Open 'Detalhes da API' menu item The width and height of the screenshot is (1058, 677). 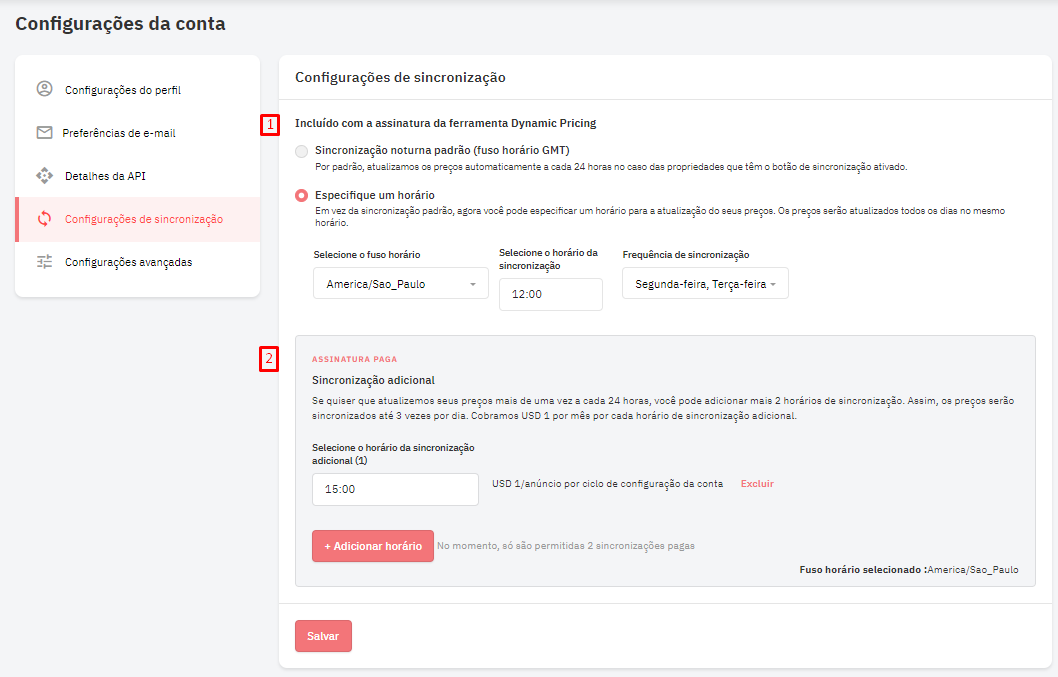[x=105, y=176]
